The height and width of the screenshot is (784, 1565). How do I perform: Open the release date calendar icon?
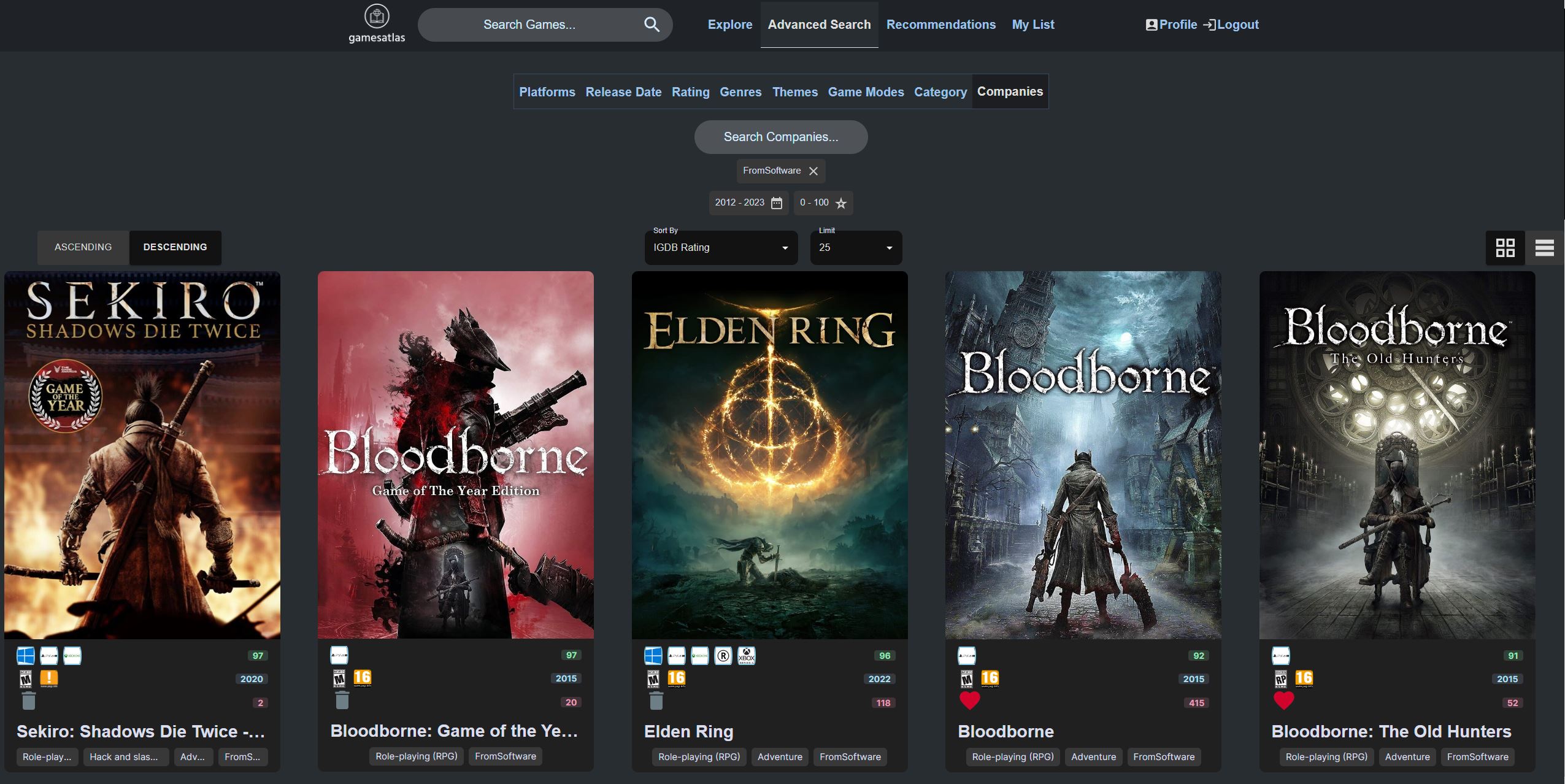tap(777, 203)
